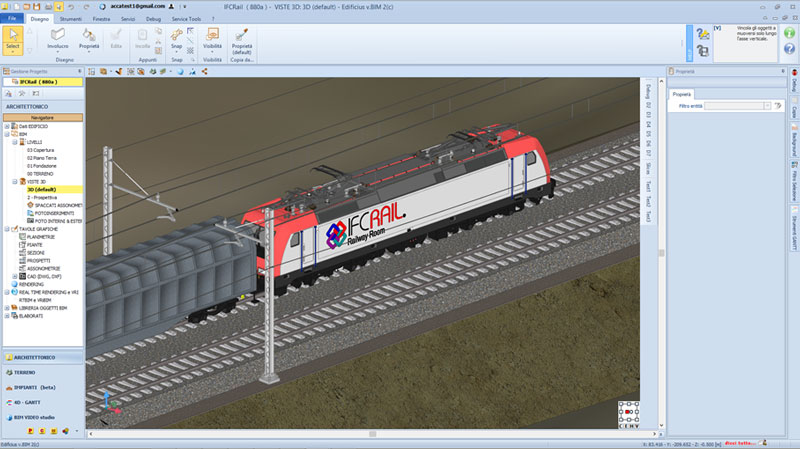The width and height of the screenshot is (800, 449).
Task: Open the File menu
Action: [12, 18]
